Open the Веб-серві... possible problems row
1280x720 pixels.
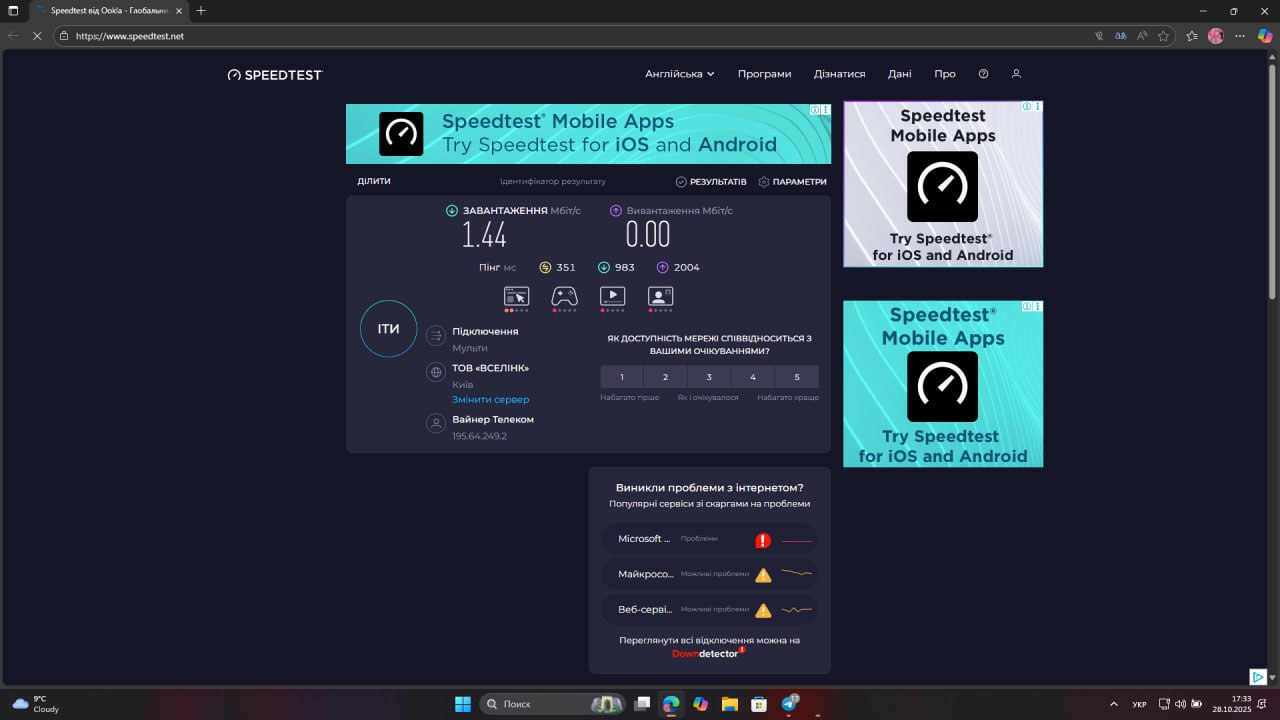point(710,609)
